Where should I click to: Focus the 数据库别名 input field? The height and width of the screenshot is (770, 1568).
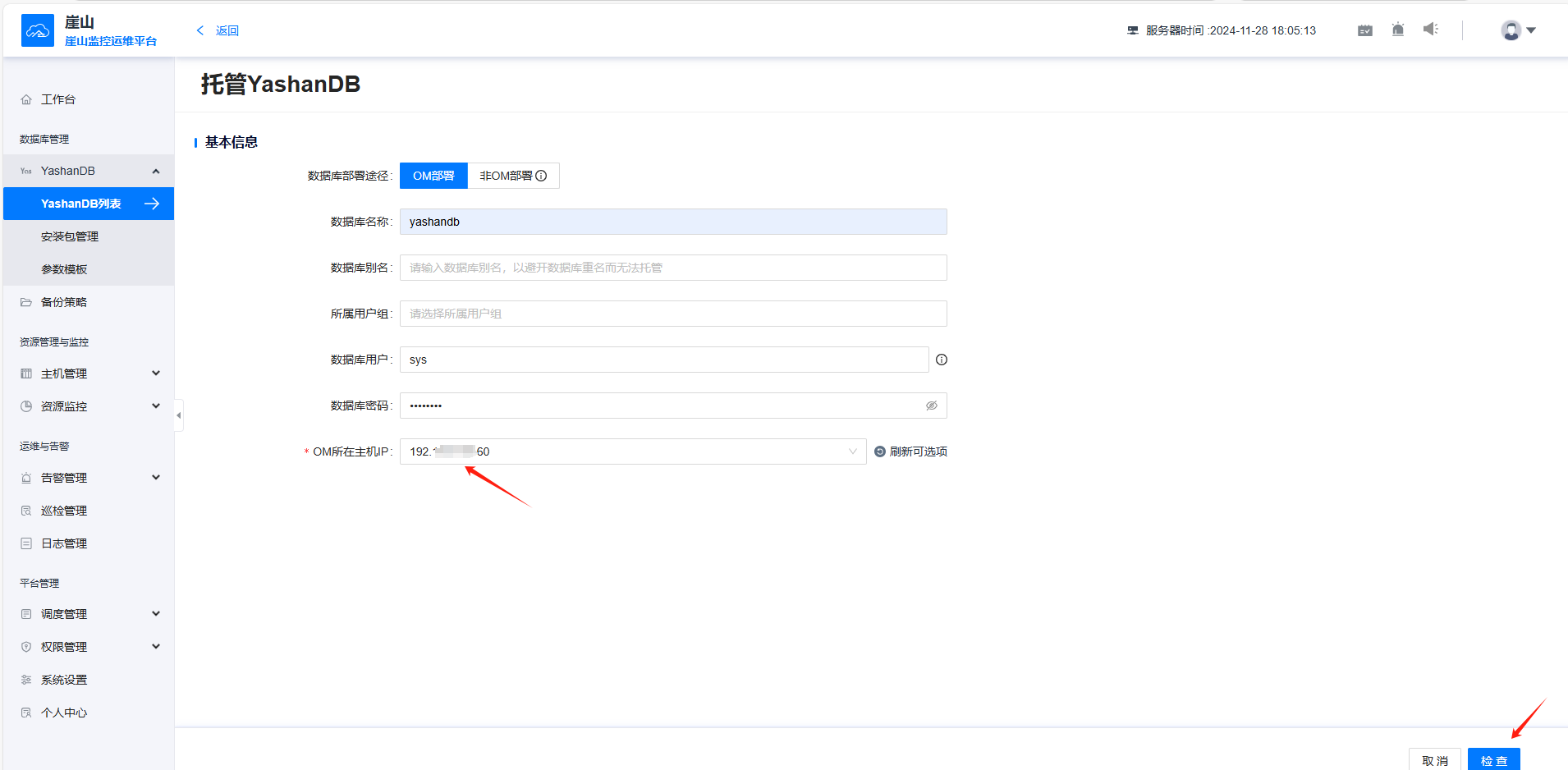[x=673, y=268]
